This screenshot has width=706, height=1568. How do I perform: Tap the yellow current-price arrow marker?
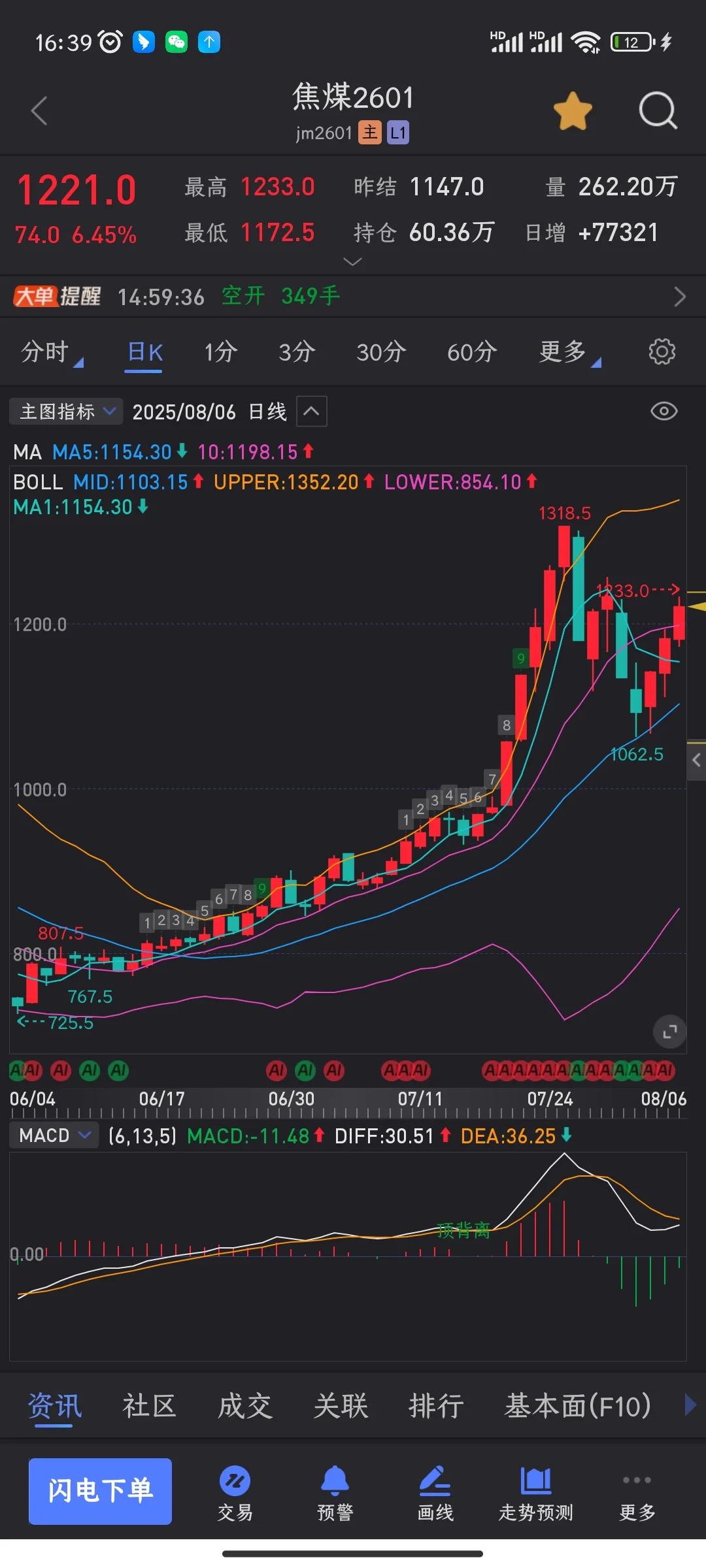coord(696,607)
